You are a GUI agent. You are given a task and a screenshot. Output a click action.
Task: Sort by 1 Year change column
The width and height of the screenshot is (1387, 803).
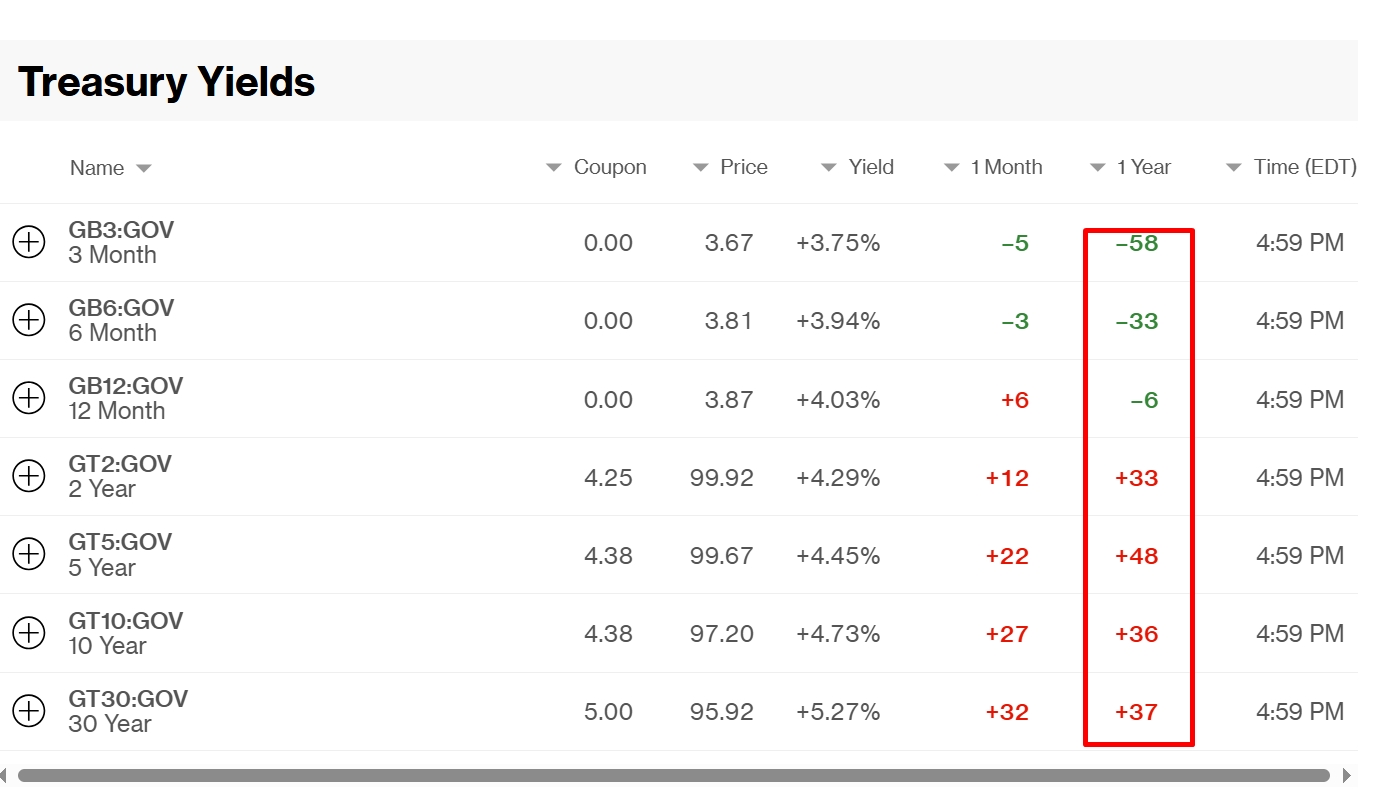point(1130,167)
